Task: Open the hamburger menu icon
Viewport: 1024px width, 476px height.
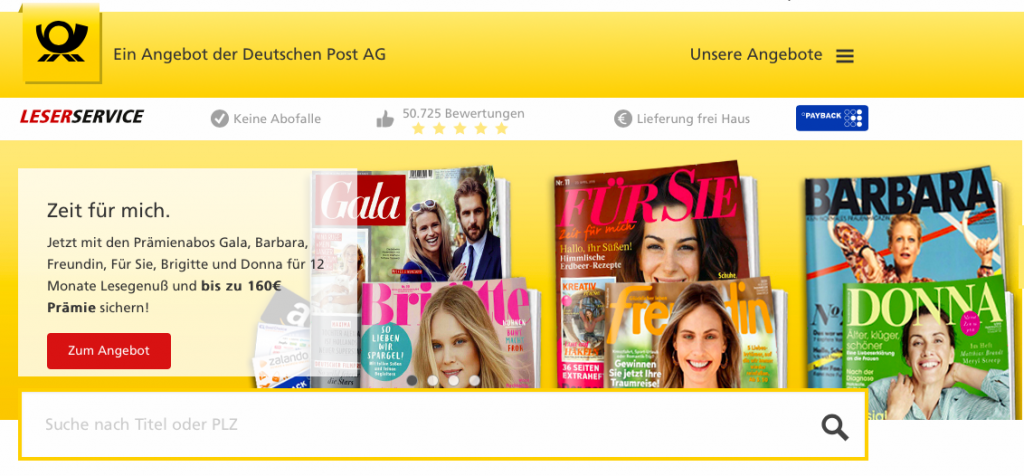Action: coord(844,56)
